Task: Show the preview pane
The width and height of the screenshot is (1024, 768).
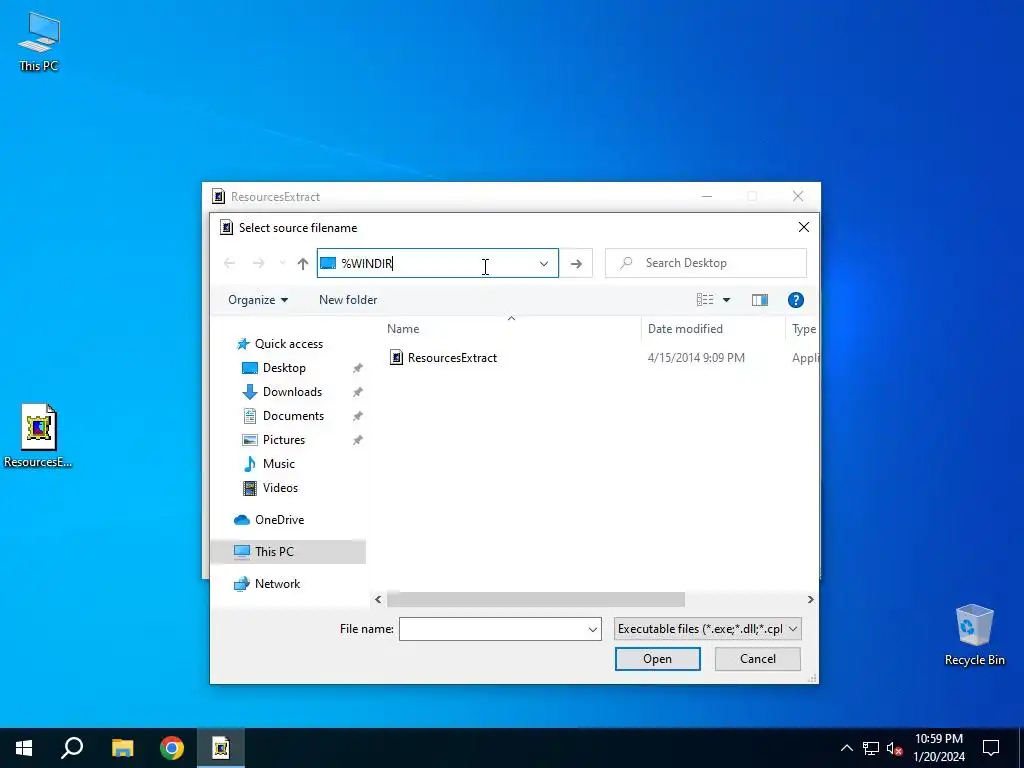Action: click(x=760, y=300)
